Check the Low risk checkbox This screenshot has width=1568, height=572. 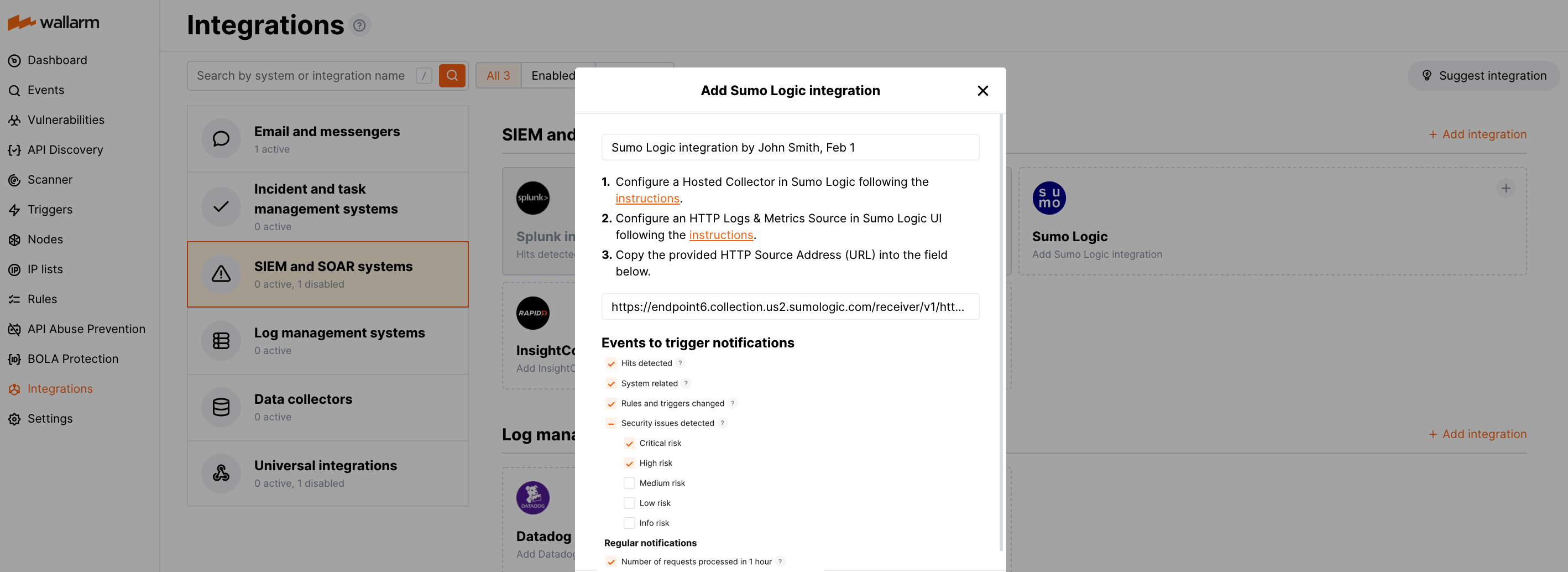(x=629, y=502)
